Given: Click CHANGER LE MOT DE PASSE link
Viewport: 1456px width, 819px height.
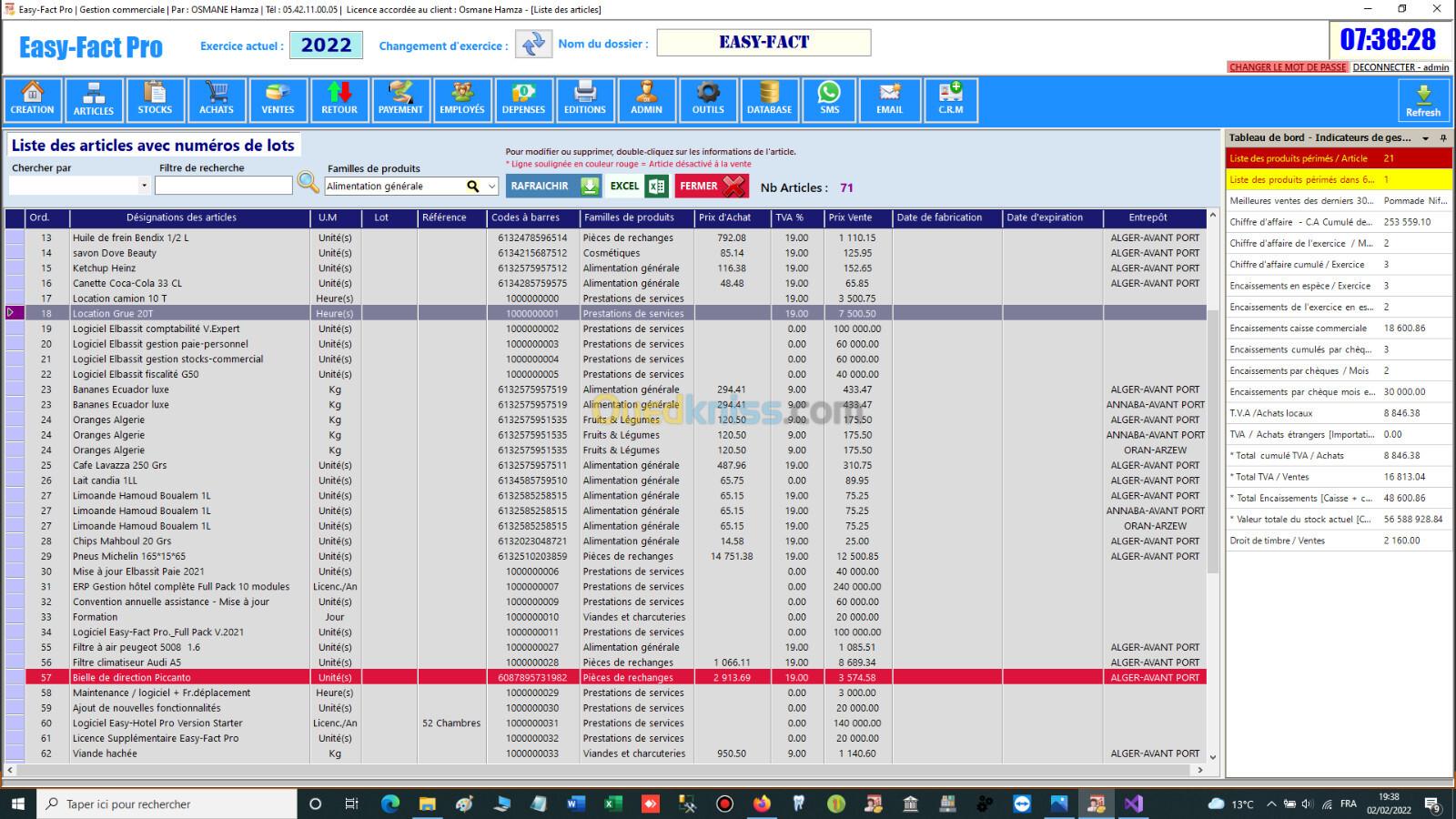Looking at the screenshot, I should [x=1287, y=67].
